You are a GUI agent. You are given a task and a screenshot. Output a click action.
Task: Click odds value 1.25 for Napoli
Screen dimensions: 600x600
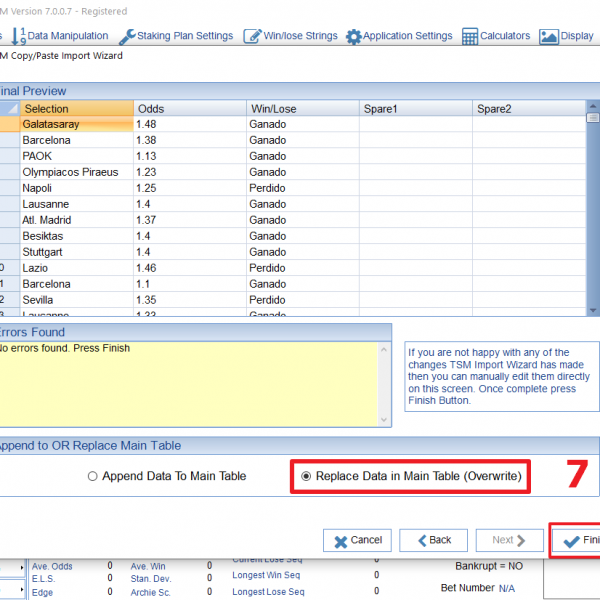tap(190, 188)
